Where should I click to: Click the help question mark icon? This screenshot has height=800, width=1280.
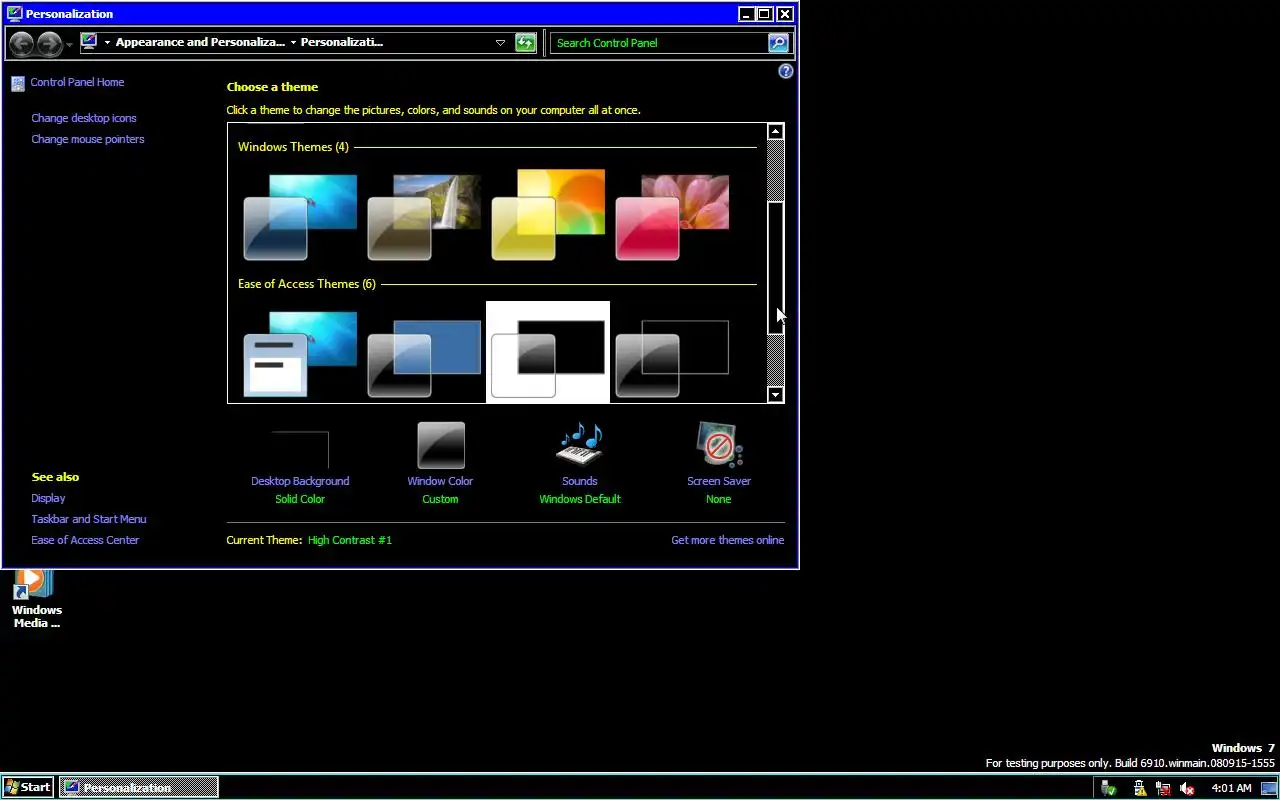[x=786, y=71]
